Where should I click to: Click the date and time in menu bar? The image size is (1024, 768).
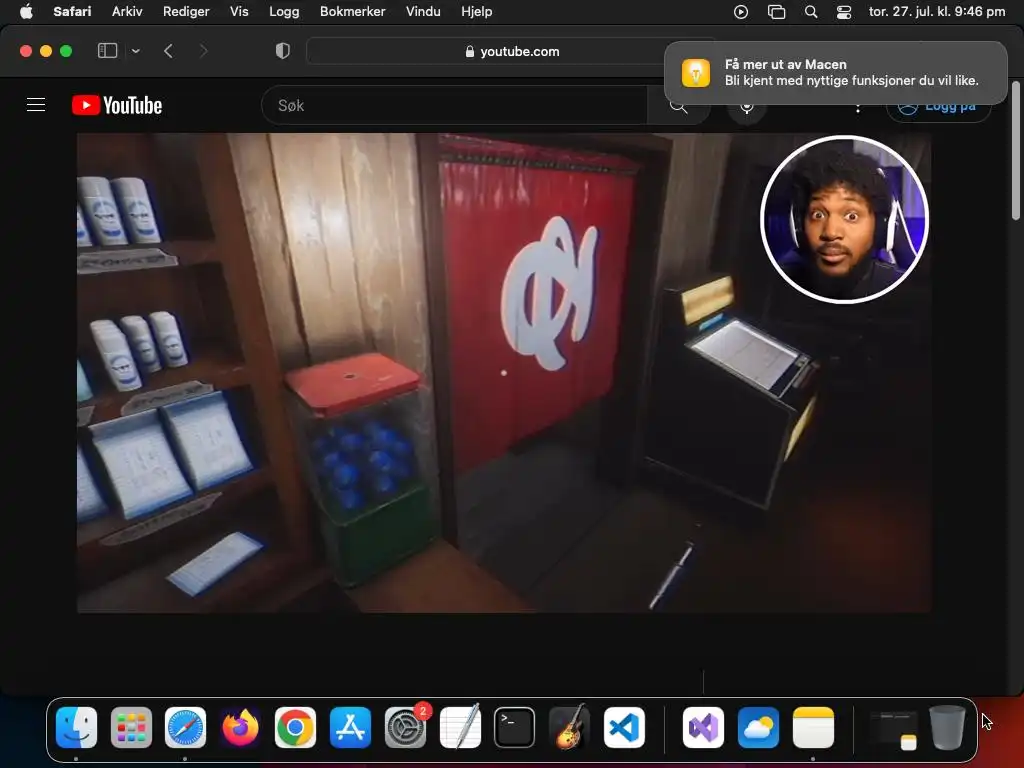click(x=936, y=12)
